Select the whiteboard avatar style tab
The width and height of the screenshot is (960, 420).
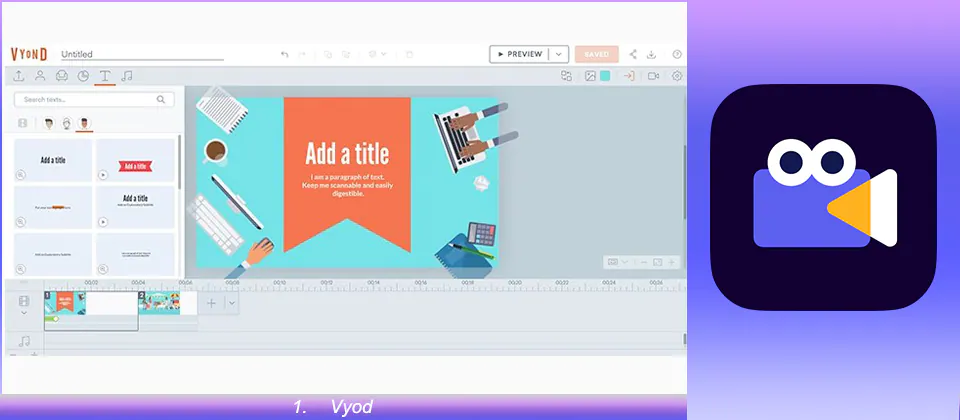(x=67, y=124)
